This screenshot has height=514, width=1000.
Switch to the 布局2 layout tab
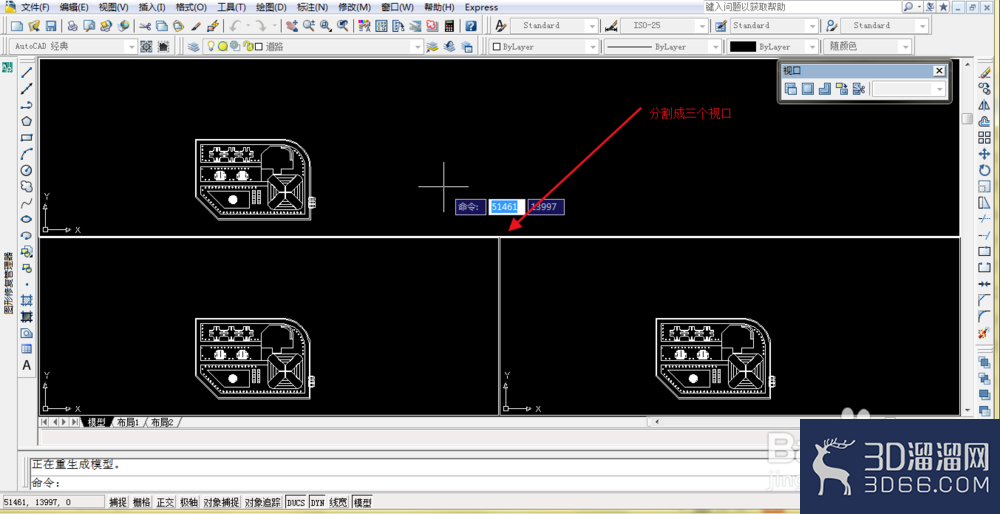163,422
